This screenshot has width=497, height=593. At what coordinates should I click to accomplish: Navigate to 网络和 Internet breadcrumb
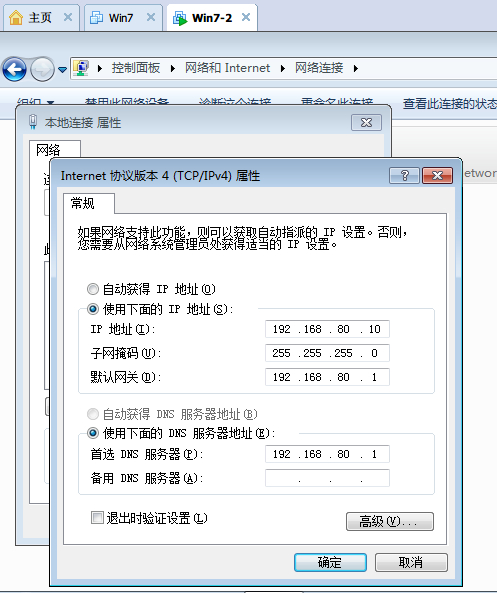(227, 68)
